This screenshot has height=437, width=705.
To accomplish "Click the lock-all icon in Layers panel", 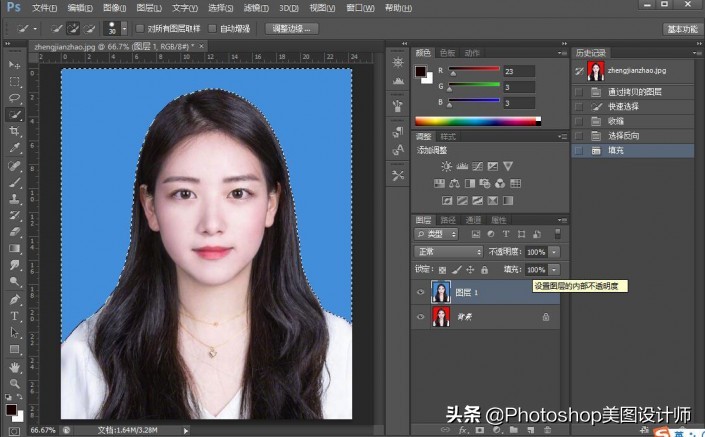I will [x=484, y=270].
